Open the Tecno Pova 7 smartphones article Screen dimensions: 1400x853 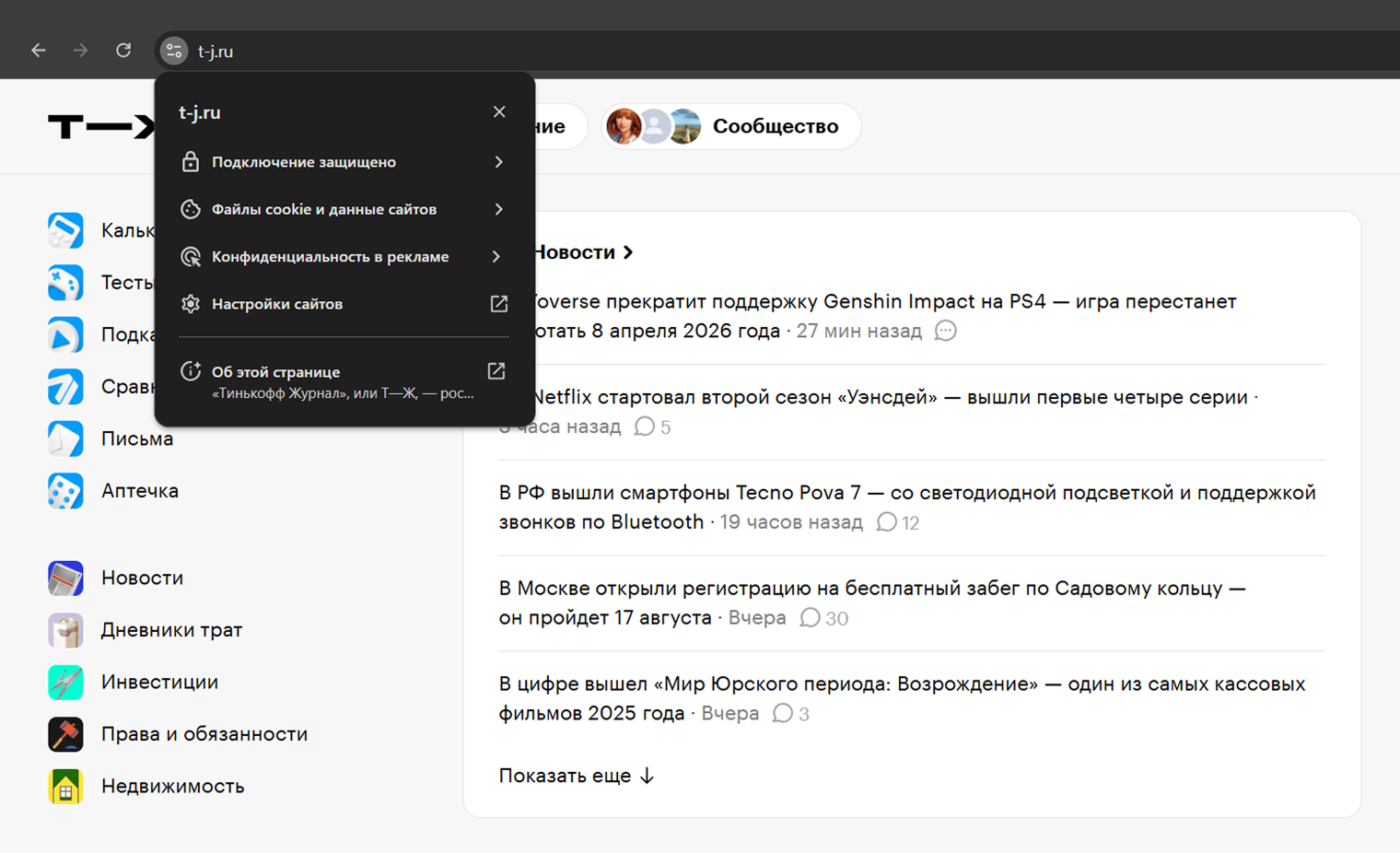tap(907, 507)
